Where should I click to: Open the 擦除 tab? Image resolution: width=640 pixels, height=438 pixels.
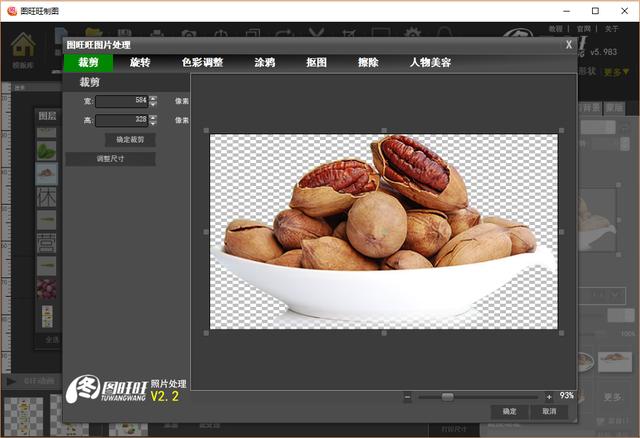click(368, 62)
